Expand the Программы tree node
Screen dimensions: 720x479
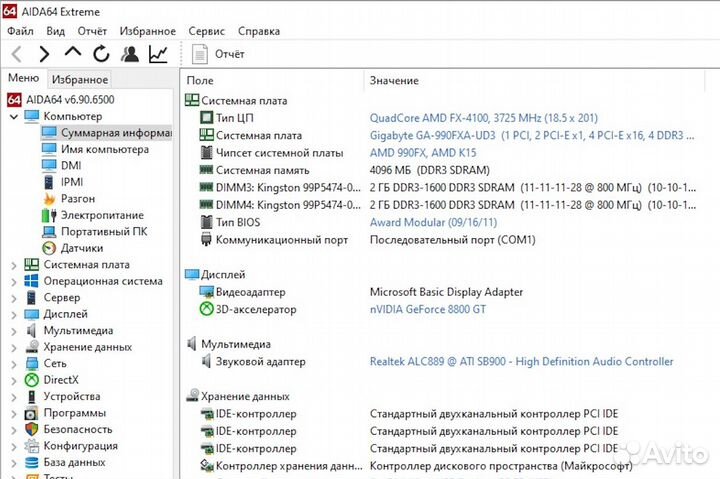[x=14, y=414]
